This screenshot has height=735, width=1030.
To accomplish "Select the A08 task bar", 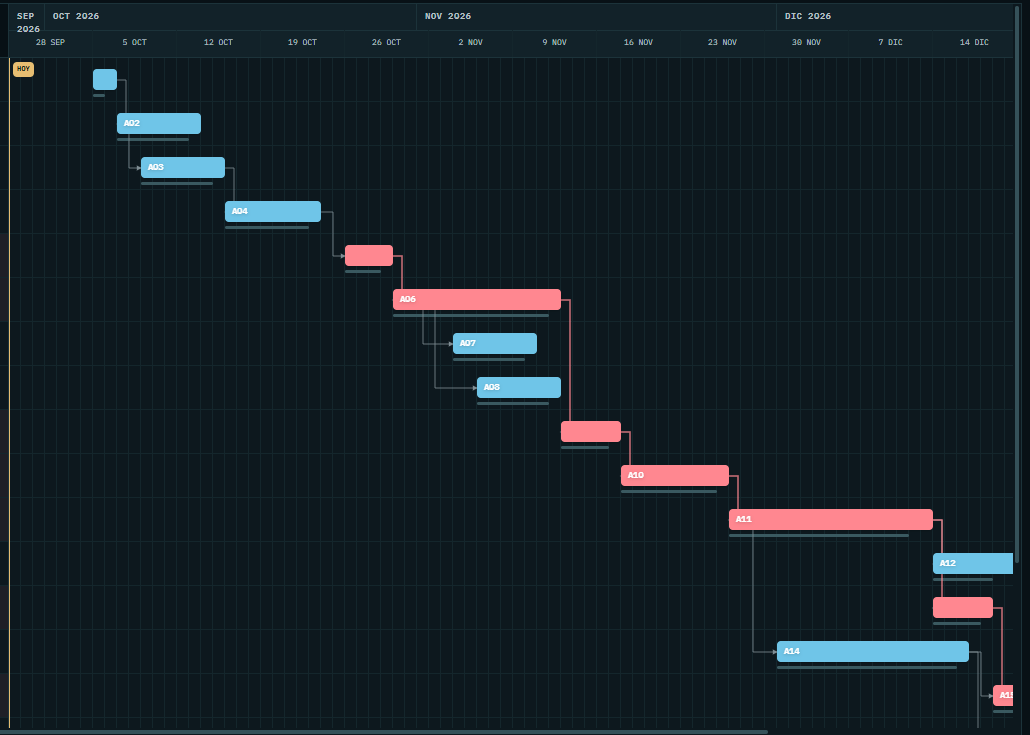I will pos(519,388).
